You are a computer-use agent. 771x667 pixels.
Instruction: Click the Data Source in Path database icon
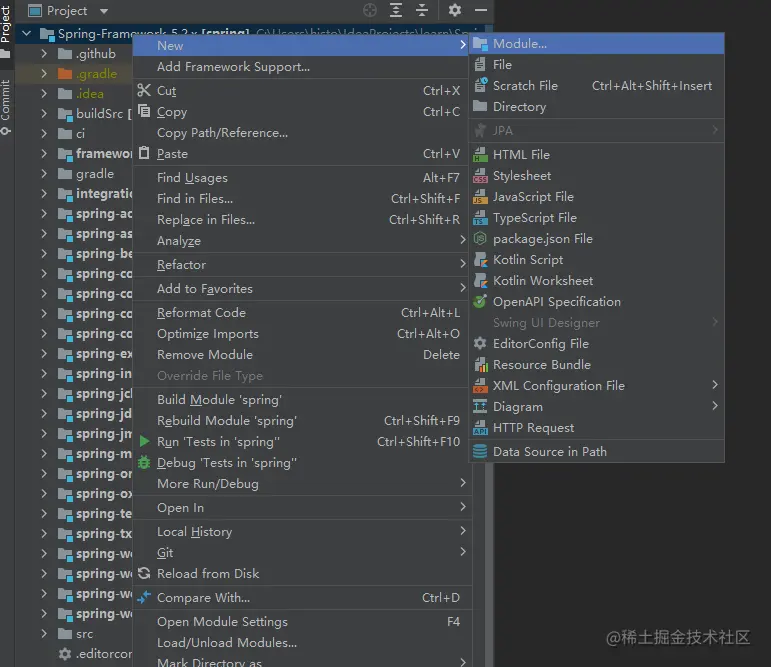coord(480,451)
